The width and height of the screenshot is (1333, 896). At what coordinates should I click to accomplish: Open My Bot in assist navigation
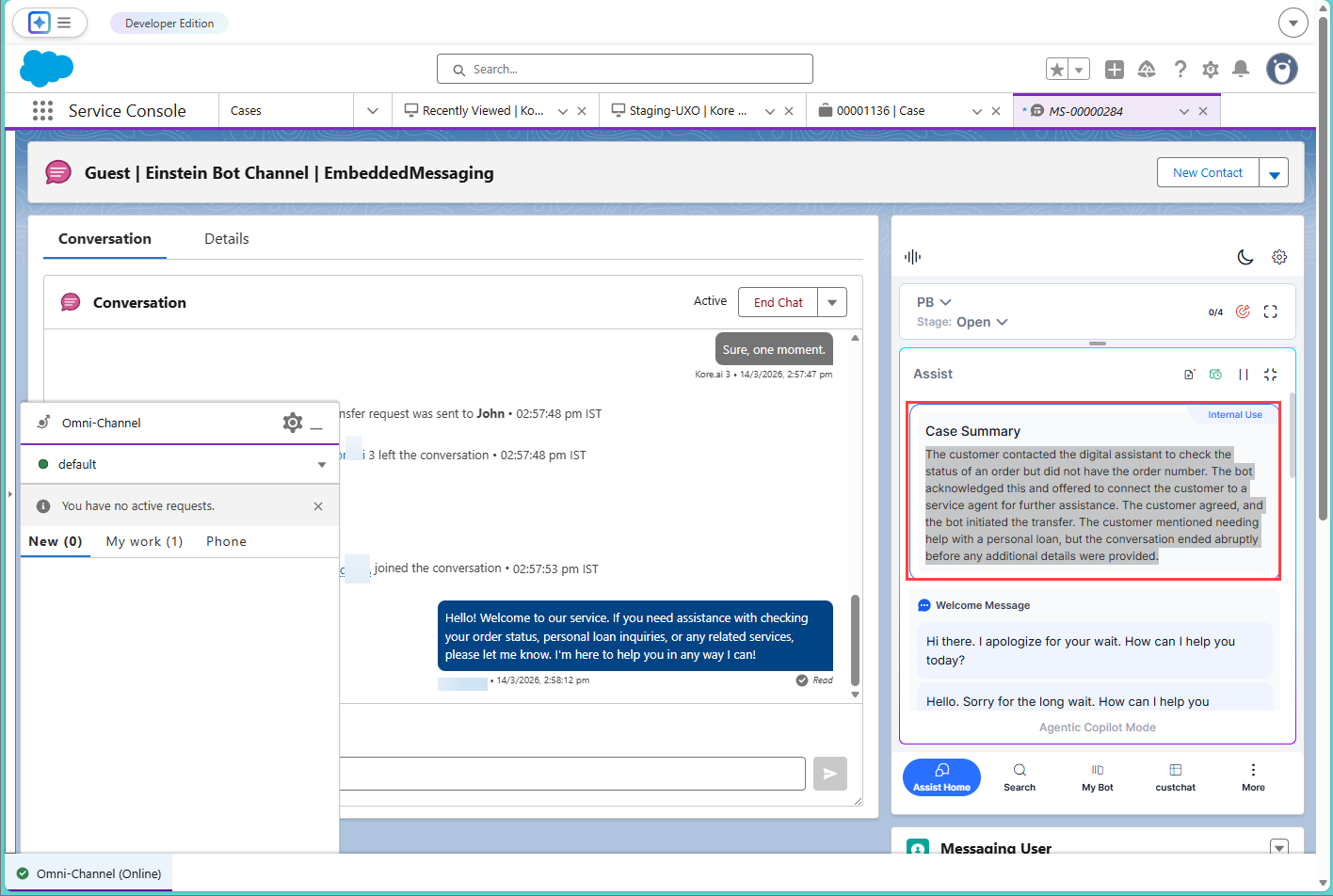pos(1098,777)
